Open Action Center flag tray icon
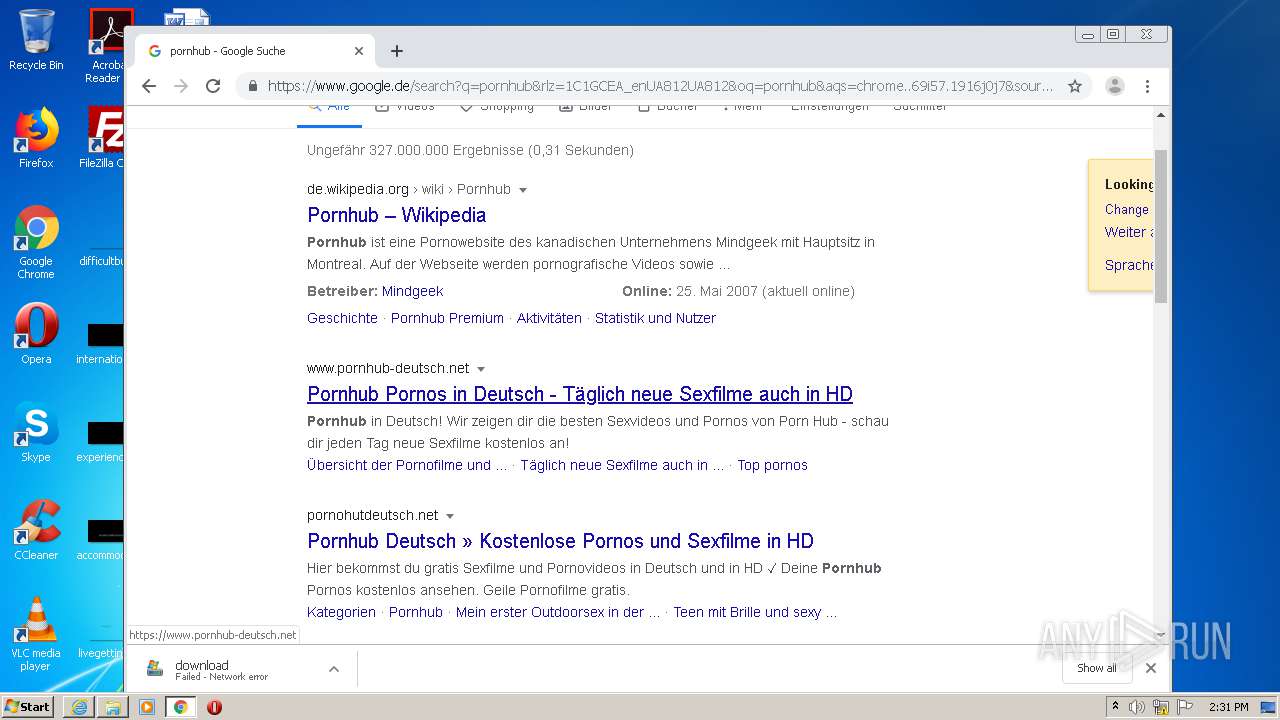This screenshot has height=720, width=1280. pos(1184,707)
